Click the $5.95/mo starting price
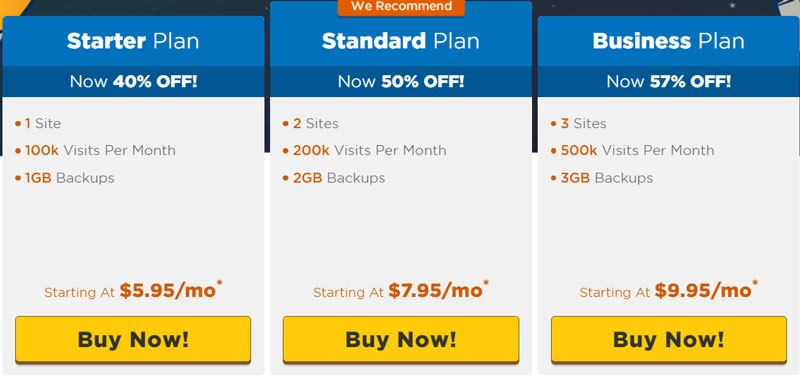The image size is (800, 375). pos(168,291)
